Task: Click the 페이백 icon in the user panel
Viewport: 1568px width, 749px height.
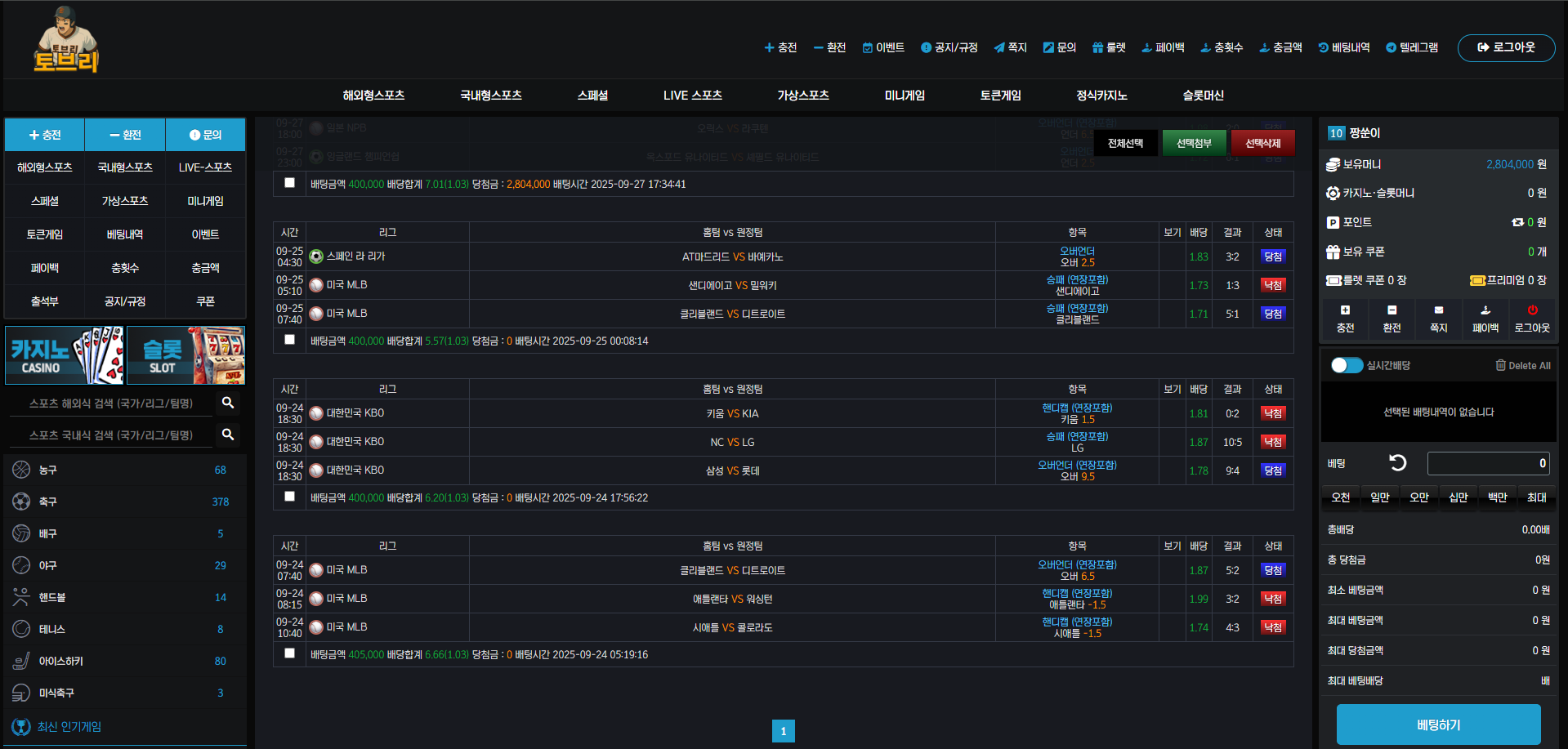Action: pyautogui.click(x=1485, y=310)
